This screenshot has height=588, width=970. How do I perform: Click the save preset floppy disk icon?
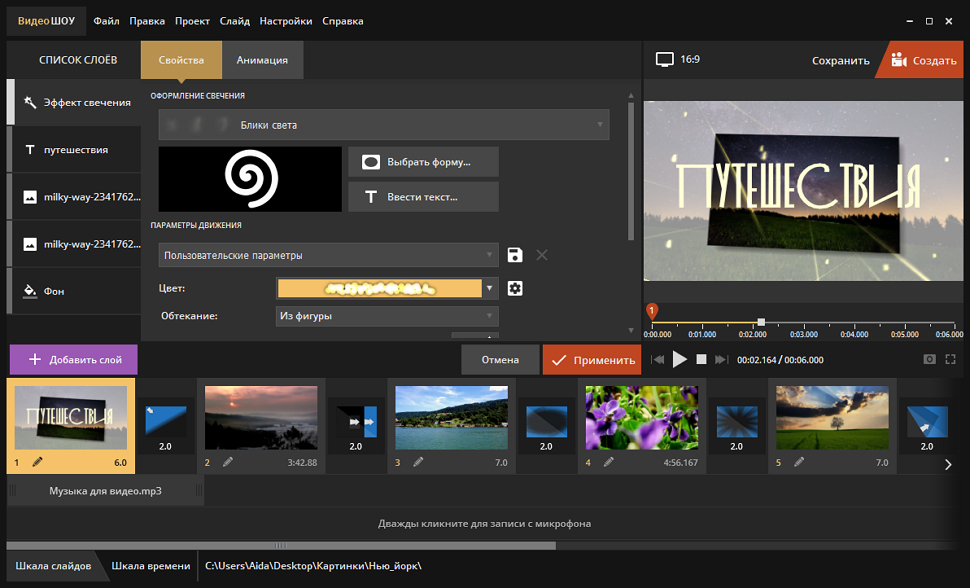click(x=515, y=255)
